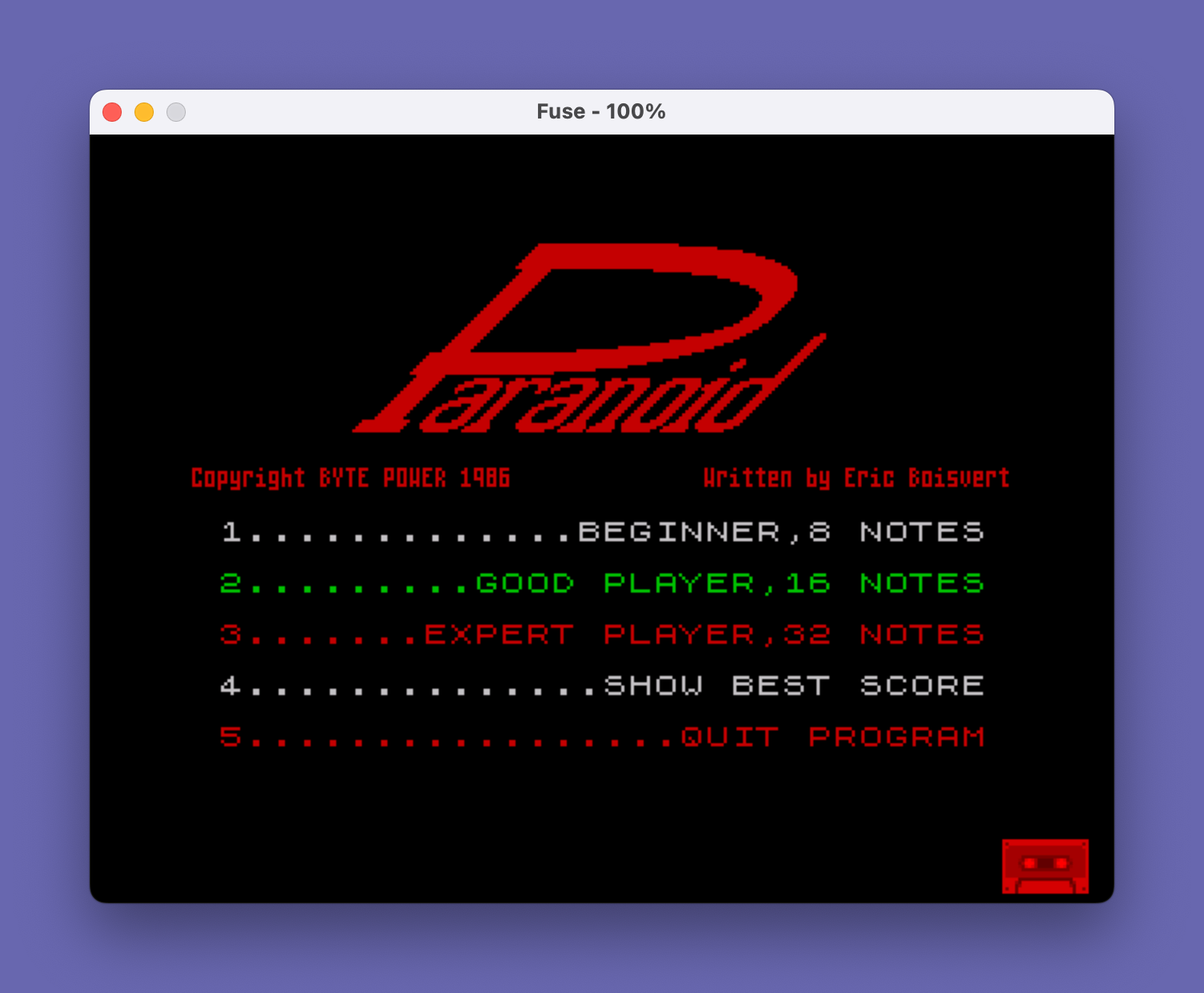This screenshot has height=993, width=1204.
Task: Close the Fuse emulator window
Action: click(112, 112)
